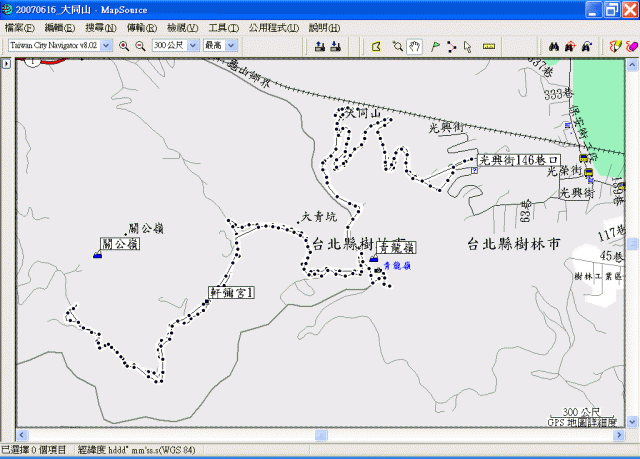This screenshot has height=459, width=640.
Task: Open the 編輯 menu
Action: point(60,28)
